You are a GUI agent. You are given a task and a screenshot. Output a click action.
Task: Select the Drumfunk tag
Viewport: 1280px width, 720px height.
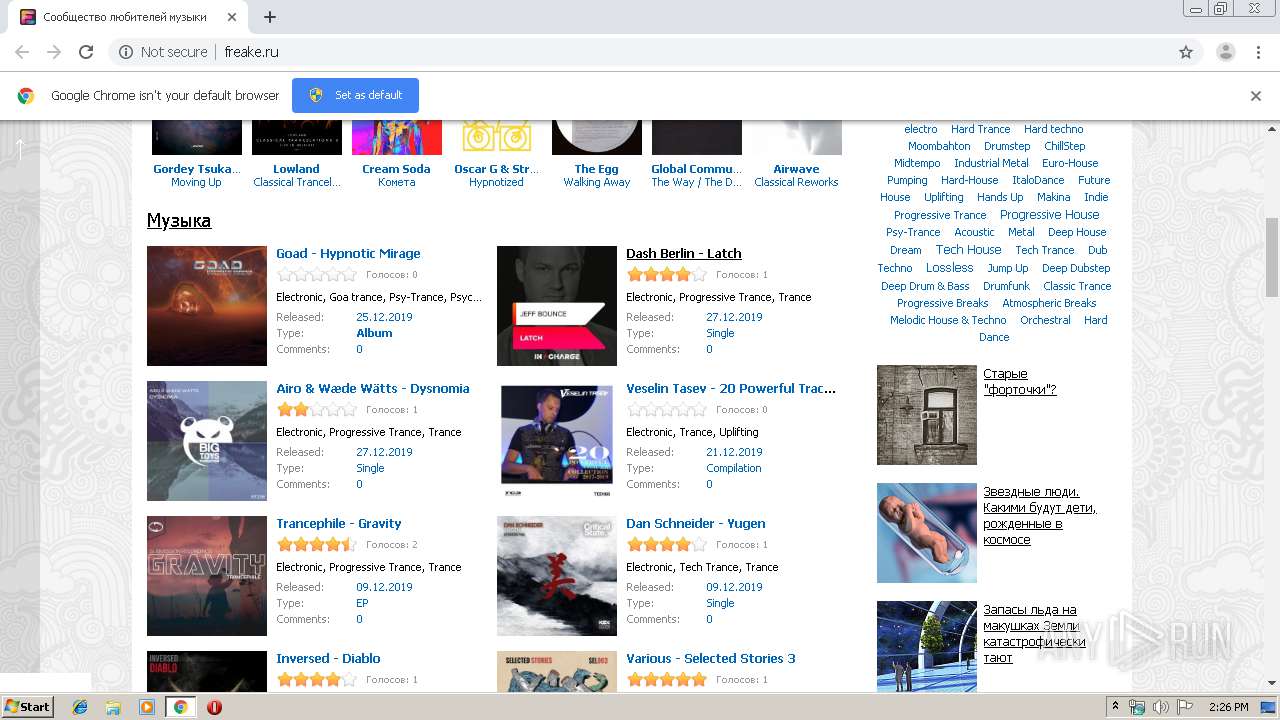(x=1006, y=286)
